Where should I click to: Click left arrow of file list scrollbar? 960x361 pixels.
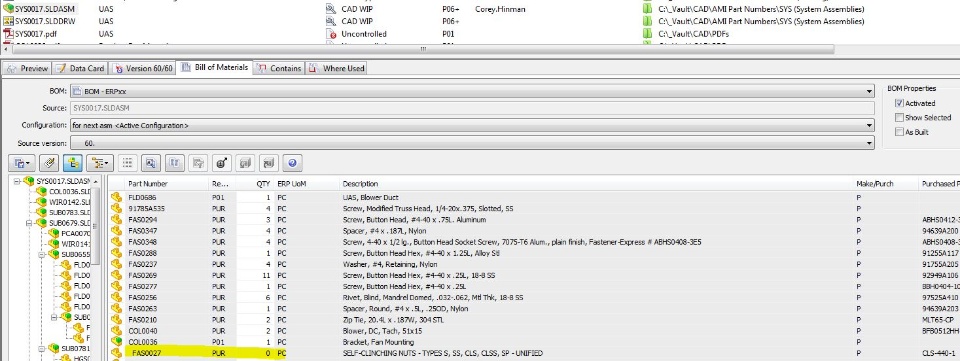pyautogui.click(x=6, y=49)
